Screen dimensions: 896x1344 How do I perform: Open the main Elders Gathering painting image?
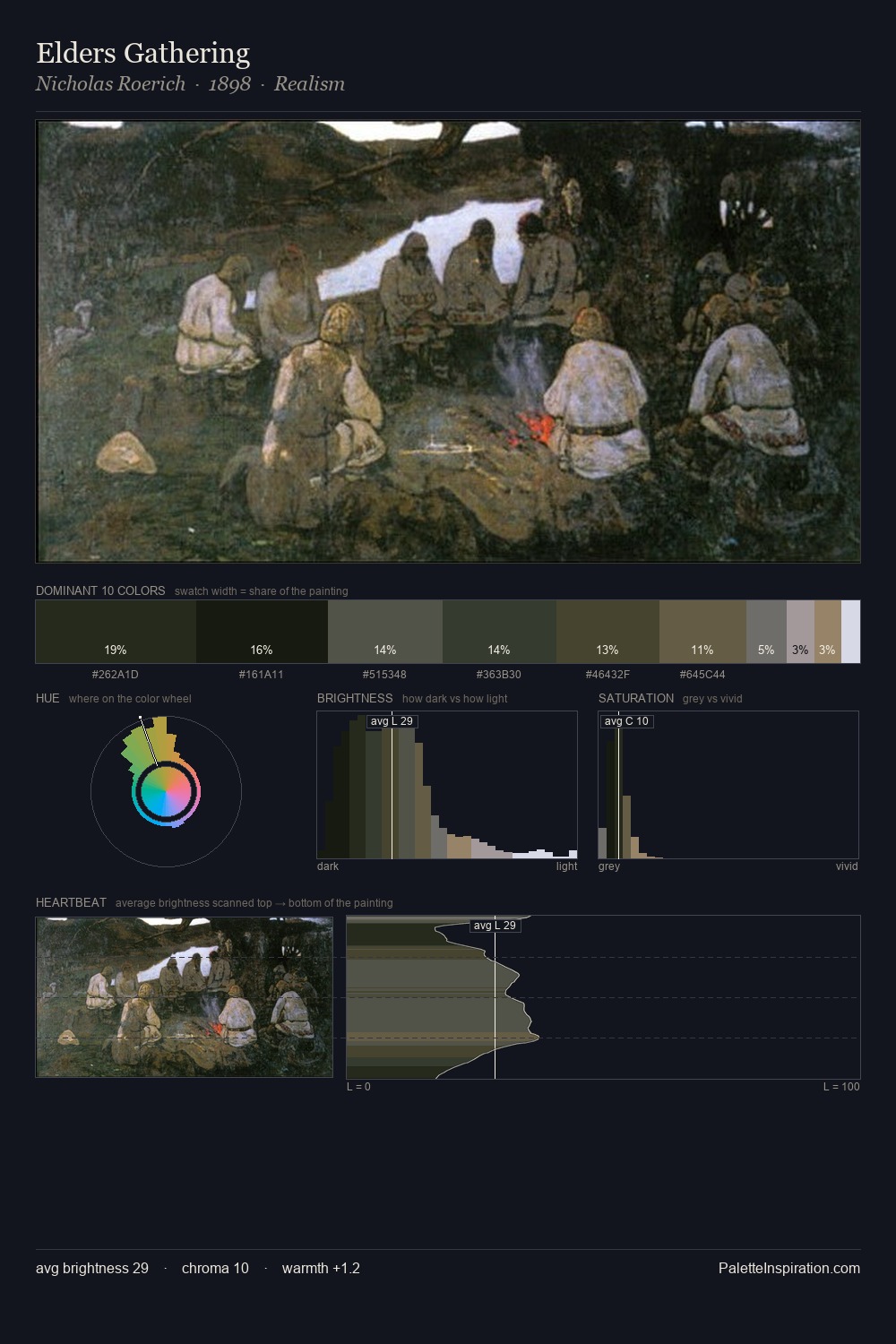[448, 341]
